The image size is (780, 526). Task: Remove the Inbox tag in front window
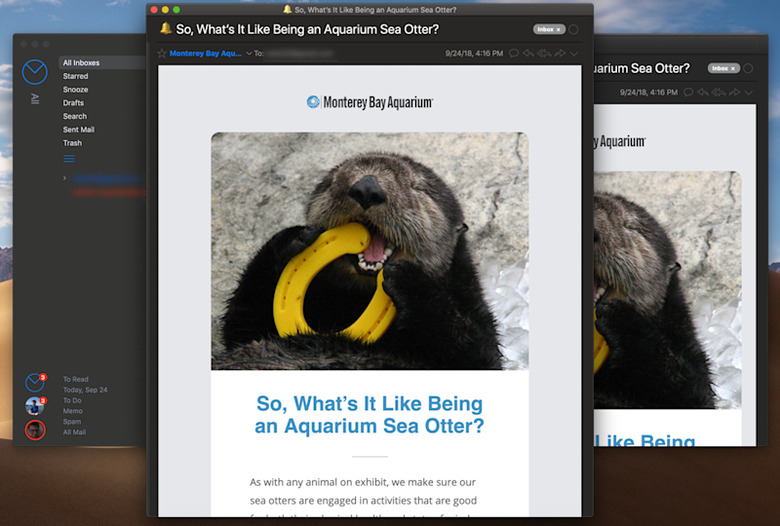click(x=558, y=29)
